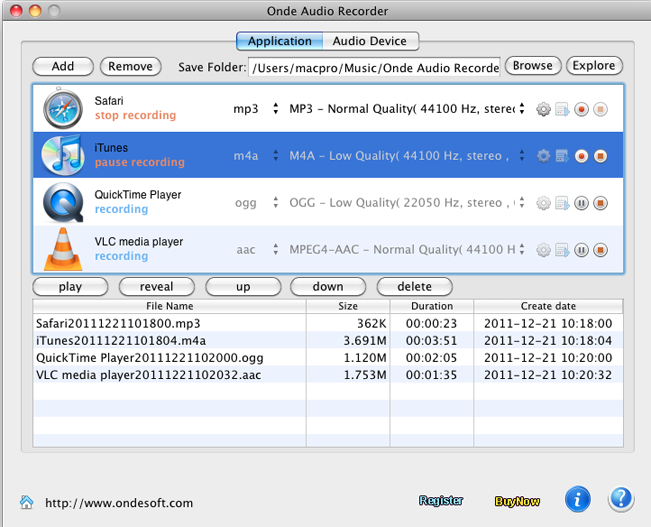Viewport: 651px width, 527px height.
Task: Open the mp3 format dropdown for Safari
Action: [255, 109]
